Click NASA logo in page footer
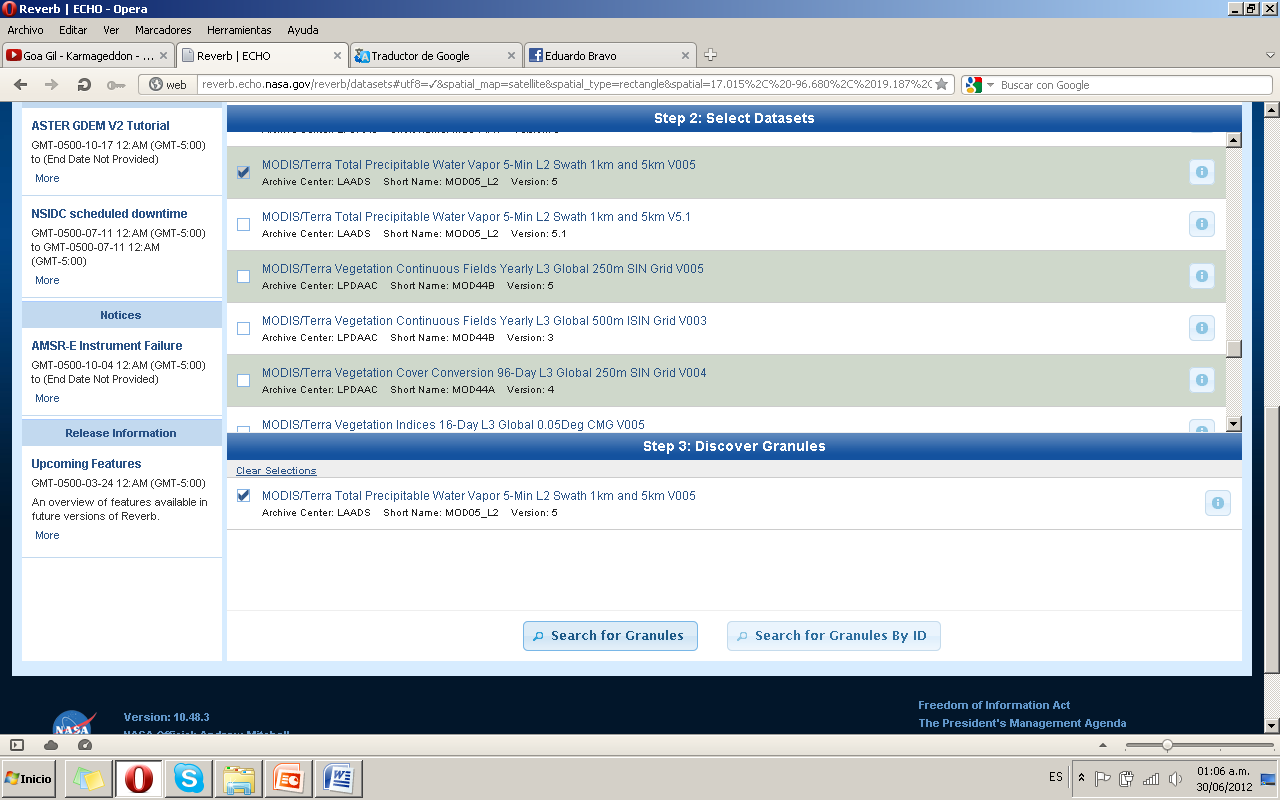The height and width of the screenshot is (800, 1280). (74, 723)
